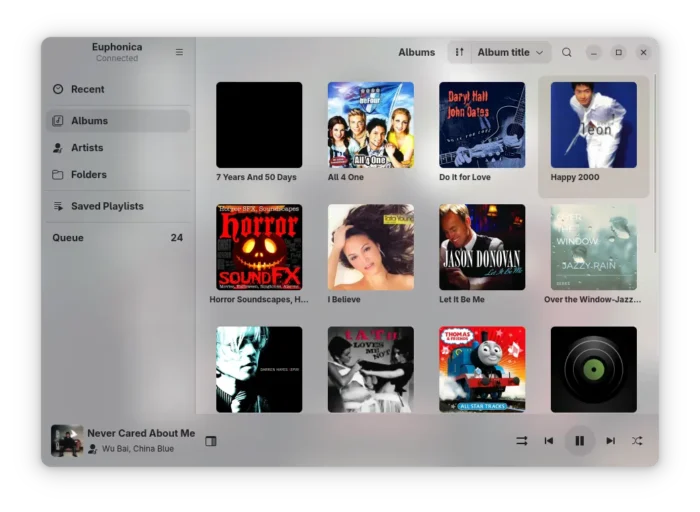Toggle the sort direction button
This screenshot has width=700, height=512.
pos(459,52)
